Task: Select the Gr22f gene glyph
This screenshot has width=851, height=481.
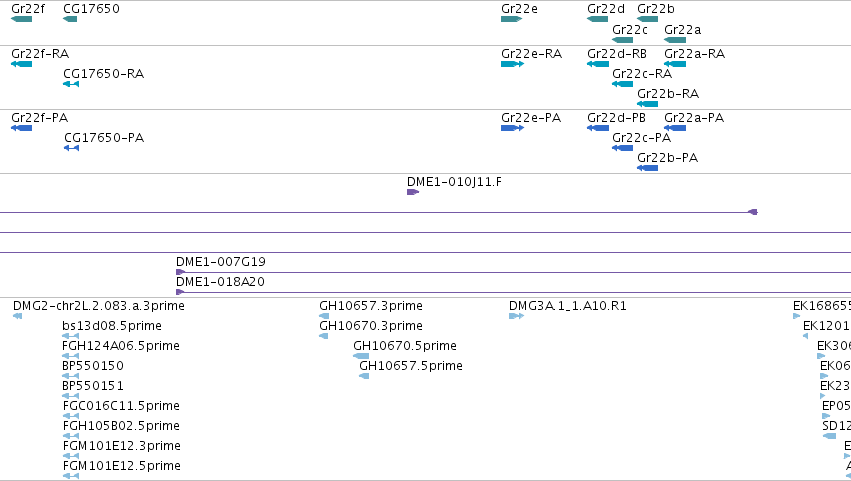Action: (x=21, y=19)
